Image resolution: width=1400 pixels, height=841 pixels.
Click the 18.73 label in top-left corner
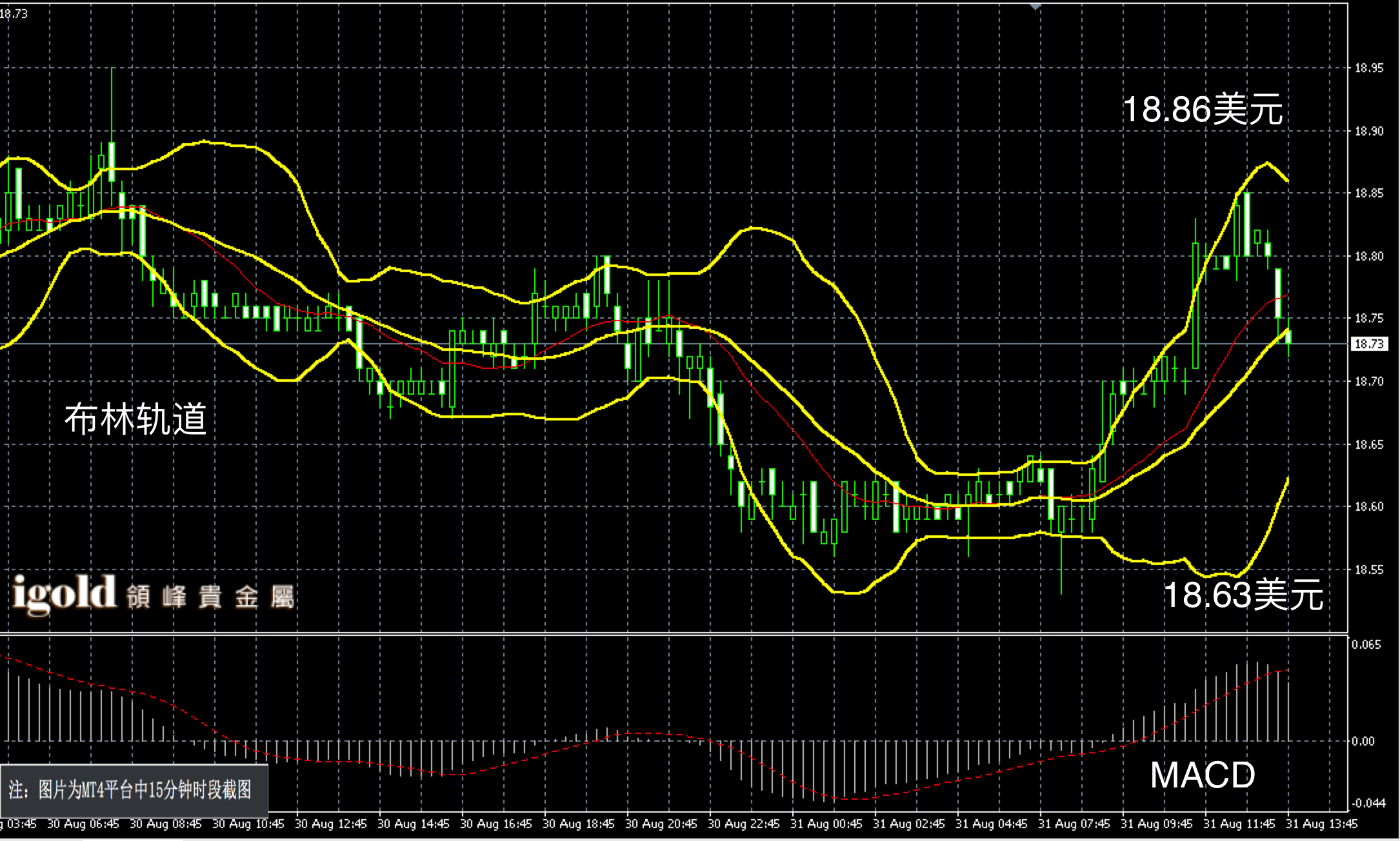(14, 14)
